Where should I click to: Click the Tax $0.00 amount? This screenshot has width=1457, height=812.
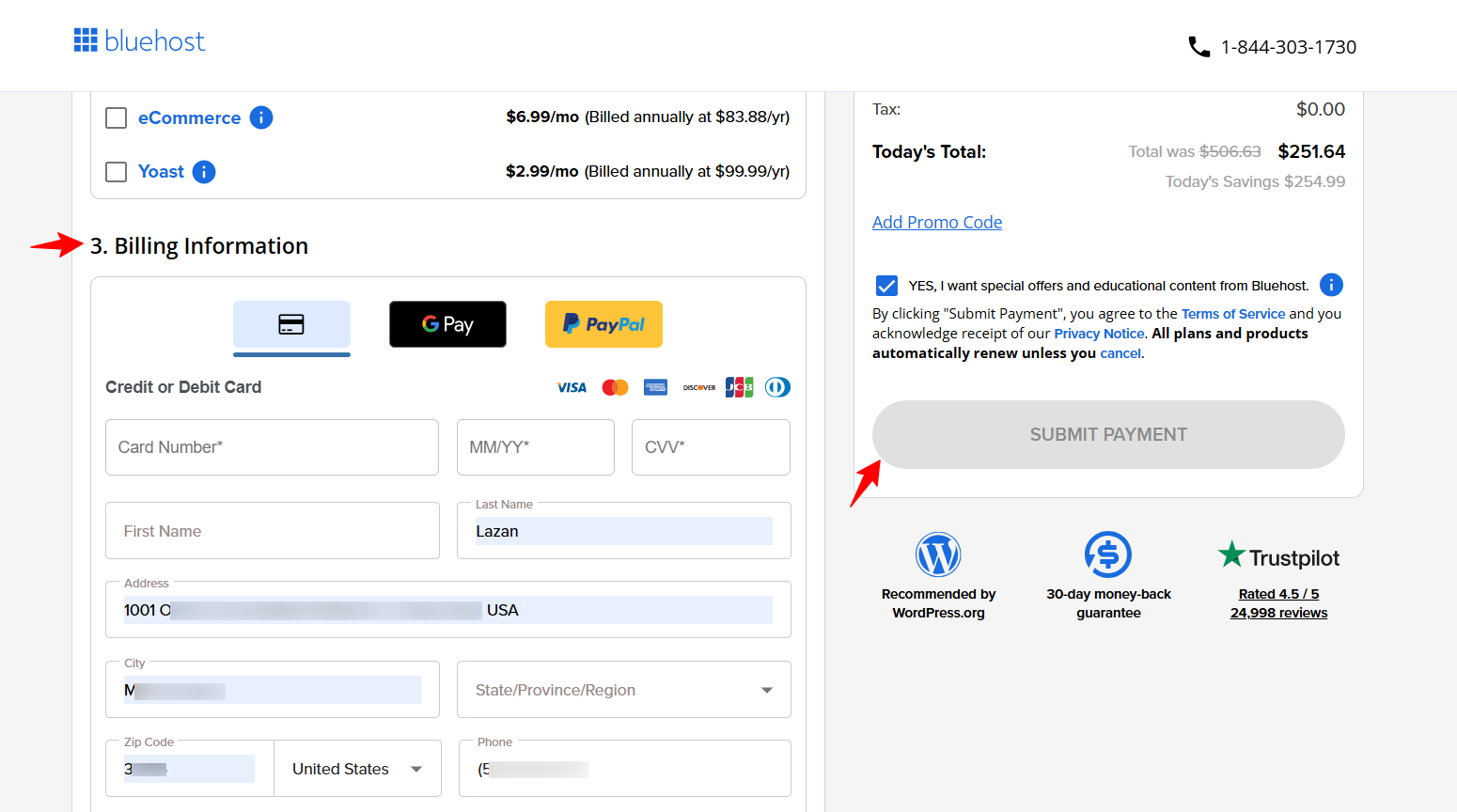[x=1321, y=109]
